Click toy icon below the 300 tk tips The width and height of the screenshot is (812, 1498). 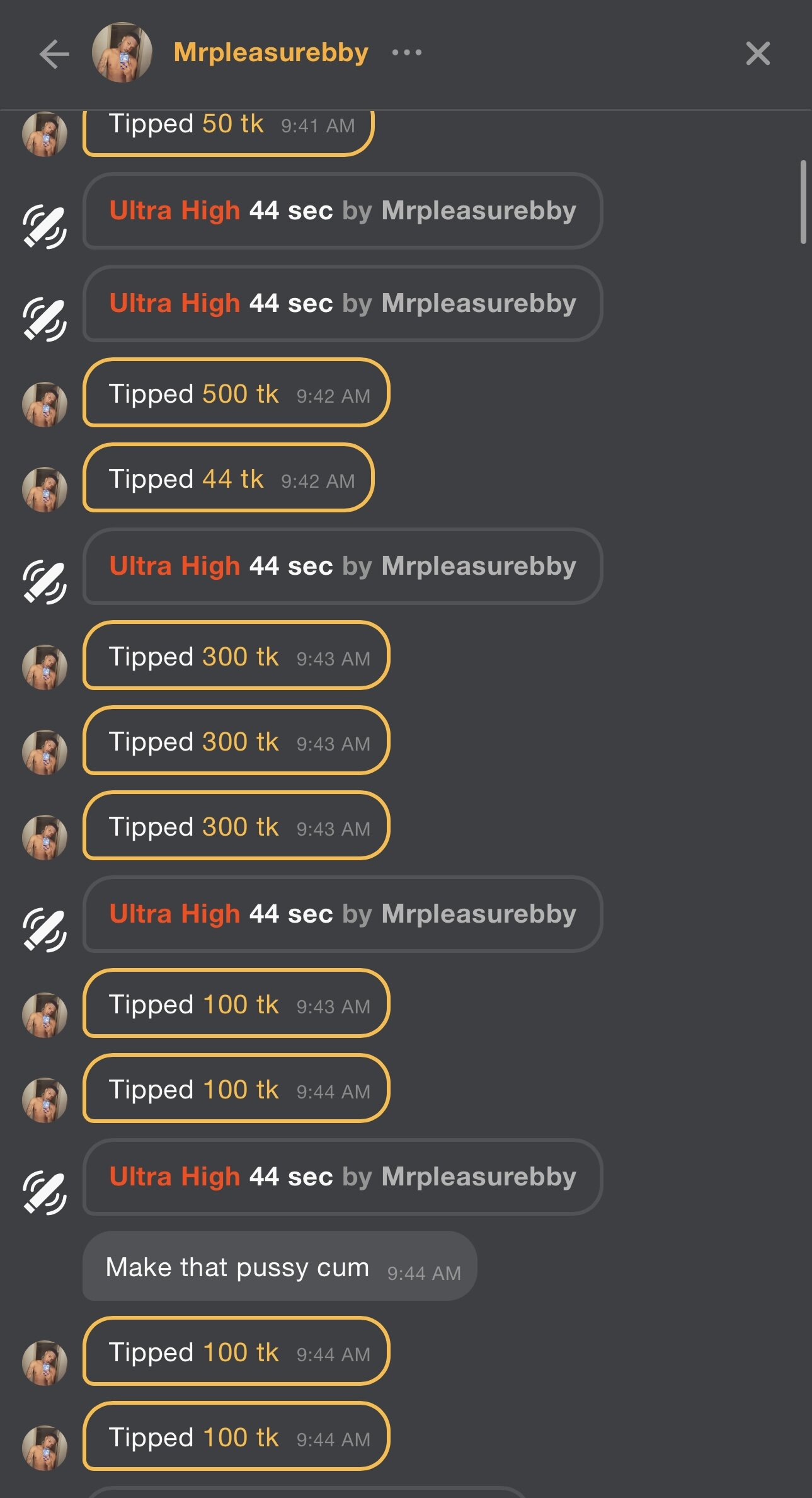[x=45, y=930]
